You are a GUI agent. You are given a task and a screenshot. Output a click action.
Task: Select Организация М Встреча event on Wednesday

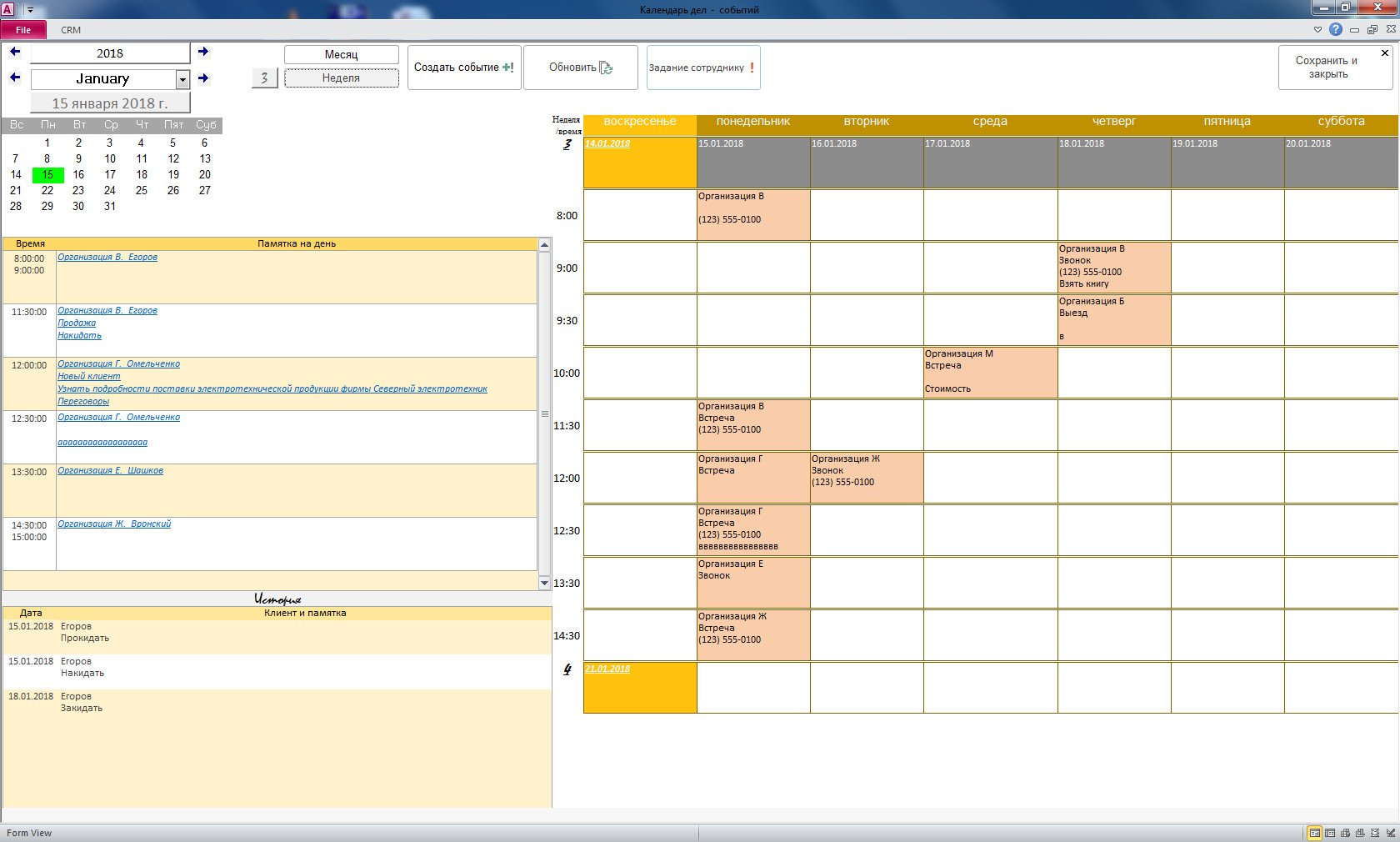pyautogui.click(x=991, y=372)
